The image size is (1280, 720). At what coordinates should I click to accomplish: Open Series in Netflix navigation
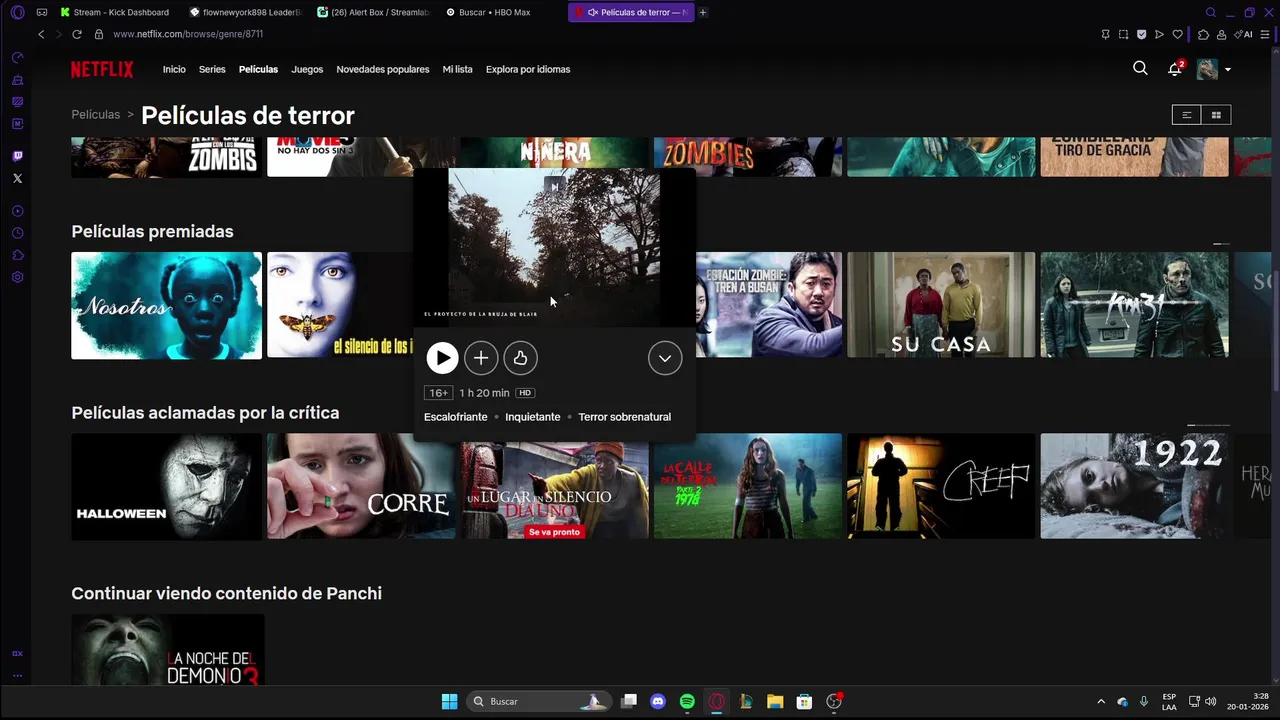212,69
